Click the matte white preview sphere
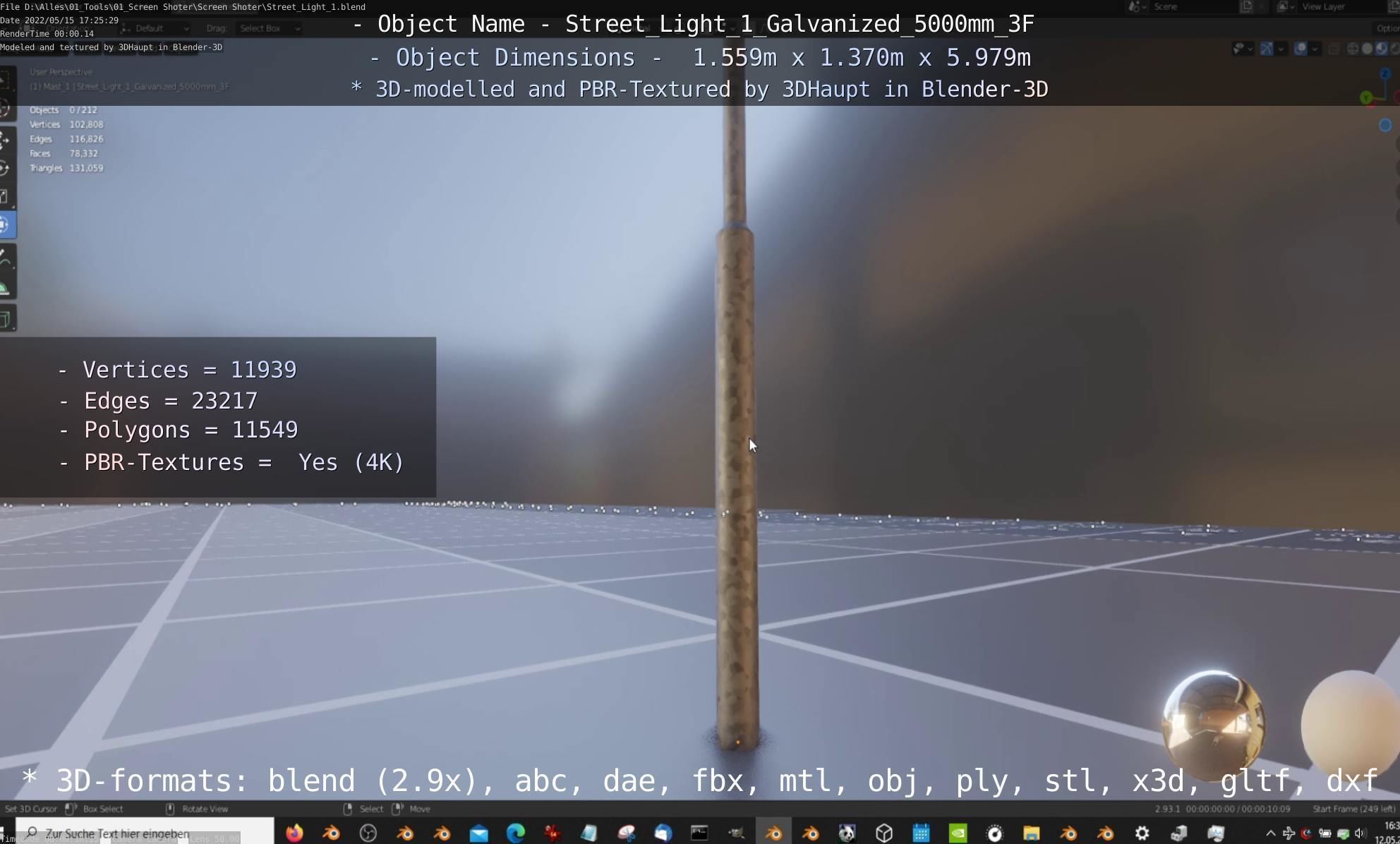Viewport: 1400px width, 844px height. click(1351, 724)
